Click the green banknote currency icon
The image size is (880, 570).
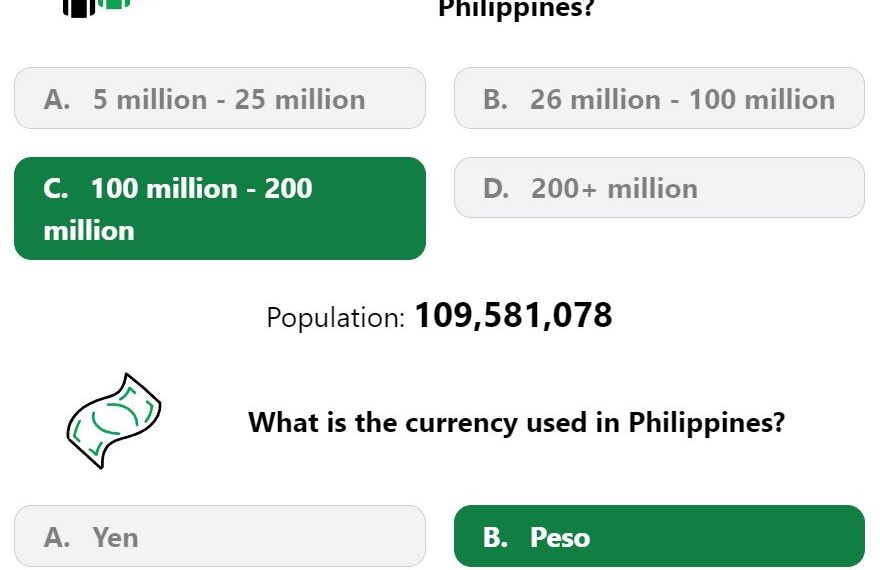pos(114,421)
